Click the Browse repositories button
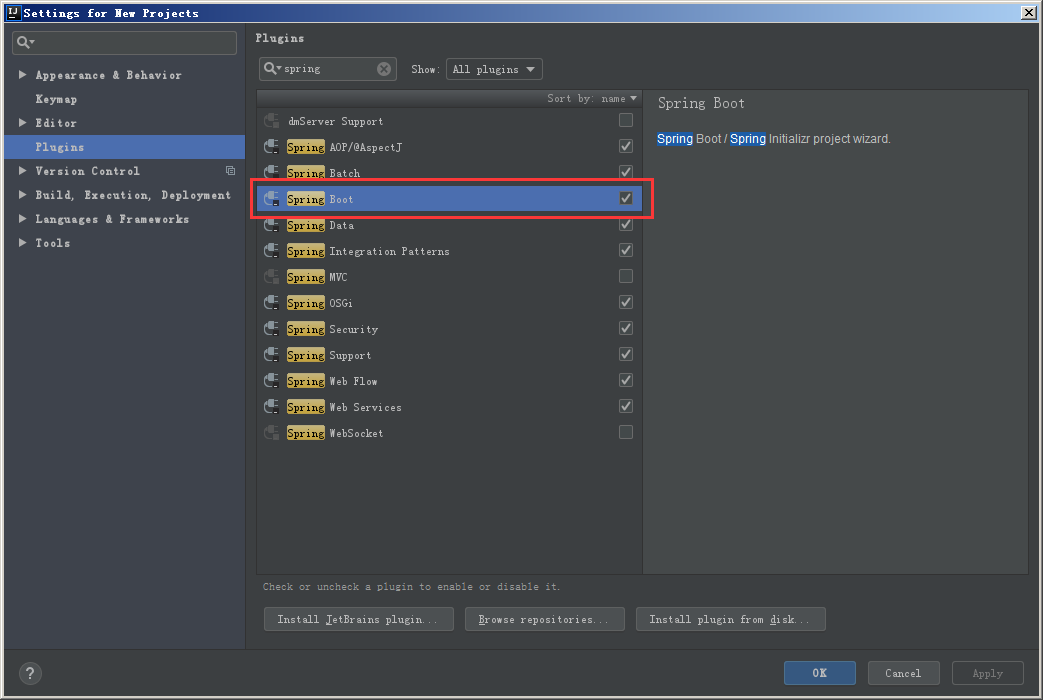The image size is (1043, 700). pos(545,619)
